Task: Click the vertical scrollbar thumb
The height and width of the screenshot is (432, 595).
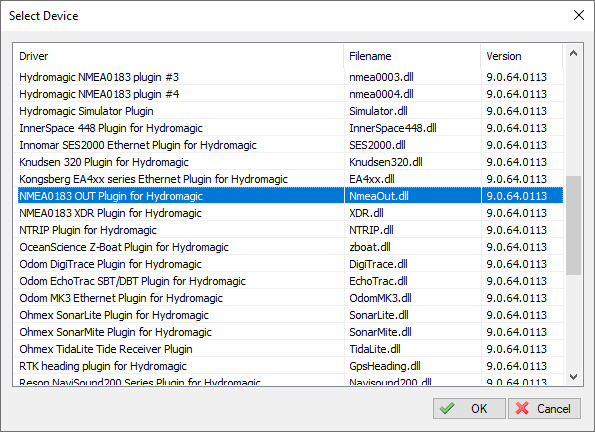Action: 573,225
